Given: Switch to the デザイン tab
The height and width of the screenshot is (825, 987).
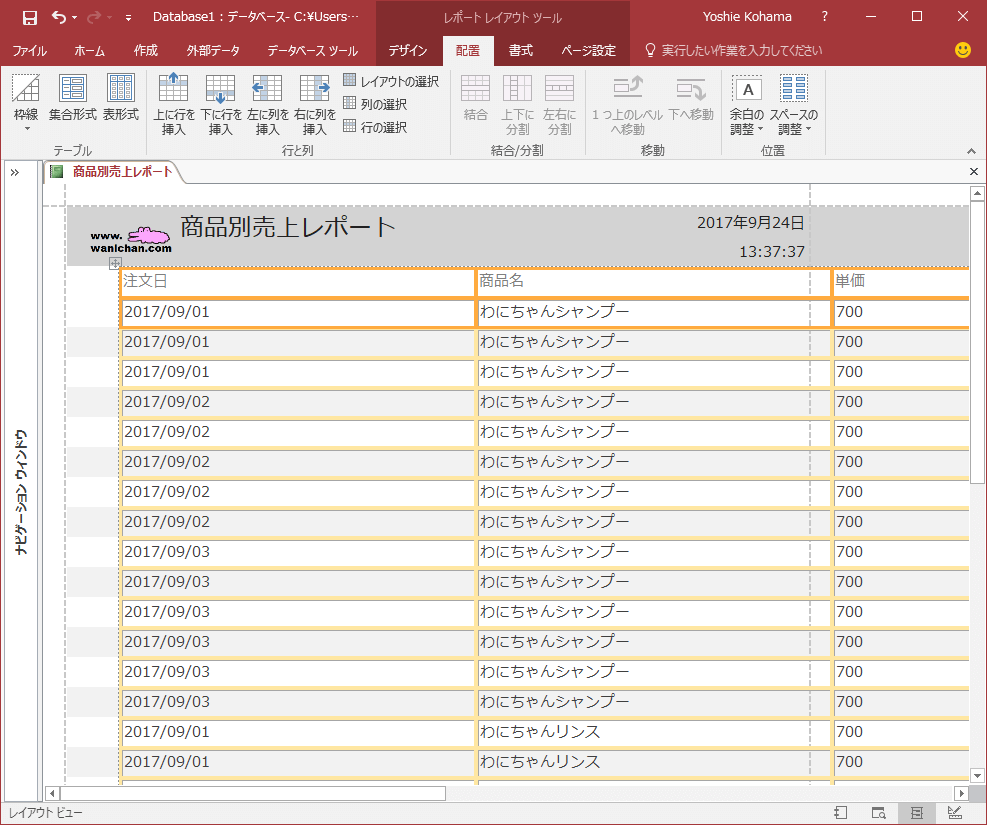Looking at the screenshot, I should click(x=408, y=50).
